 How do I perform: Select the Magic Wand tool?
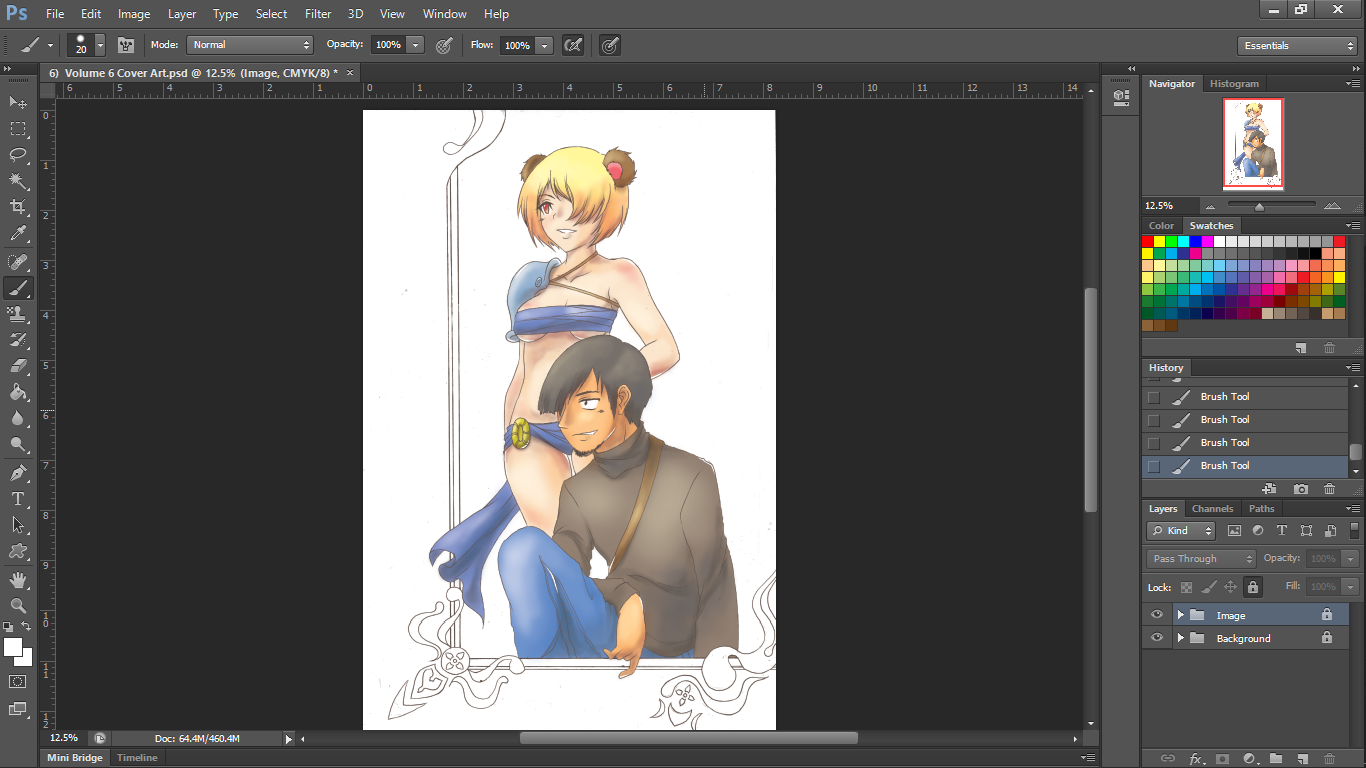(x=18, y=181)
